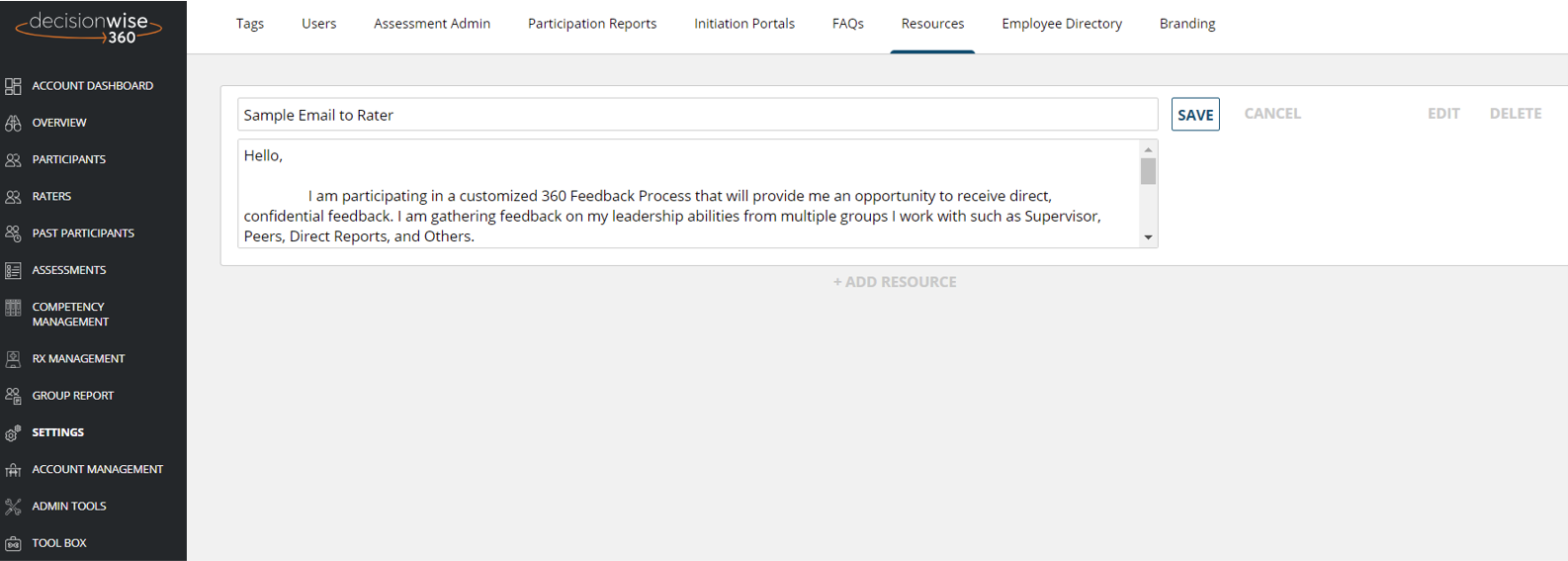Click the Sample Email to Rater title field
The image size is (1568, 561).
[x=698, y=115]
